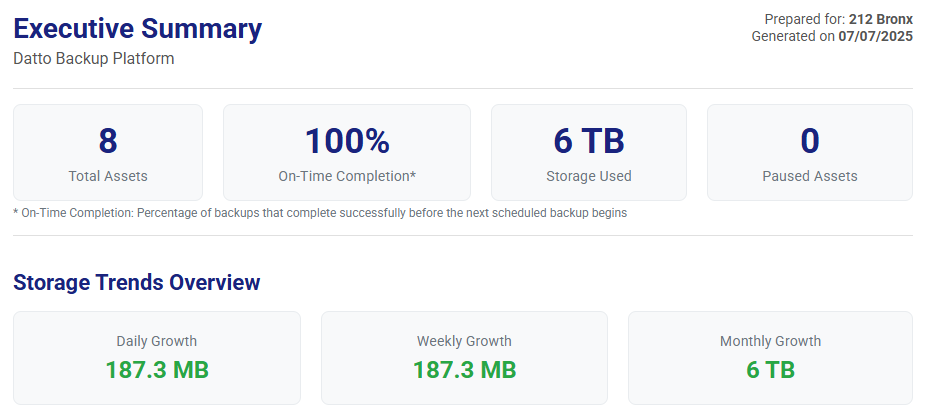936x420 pixels.
Task: Click the Total Assets label
Action: (108, 176)
